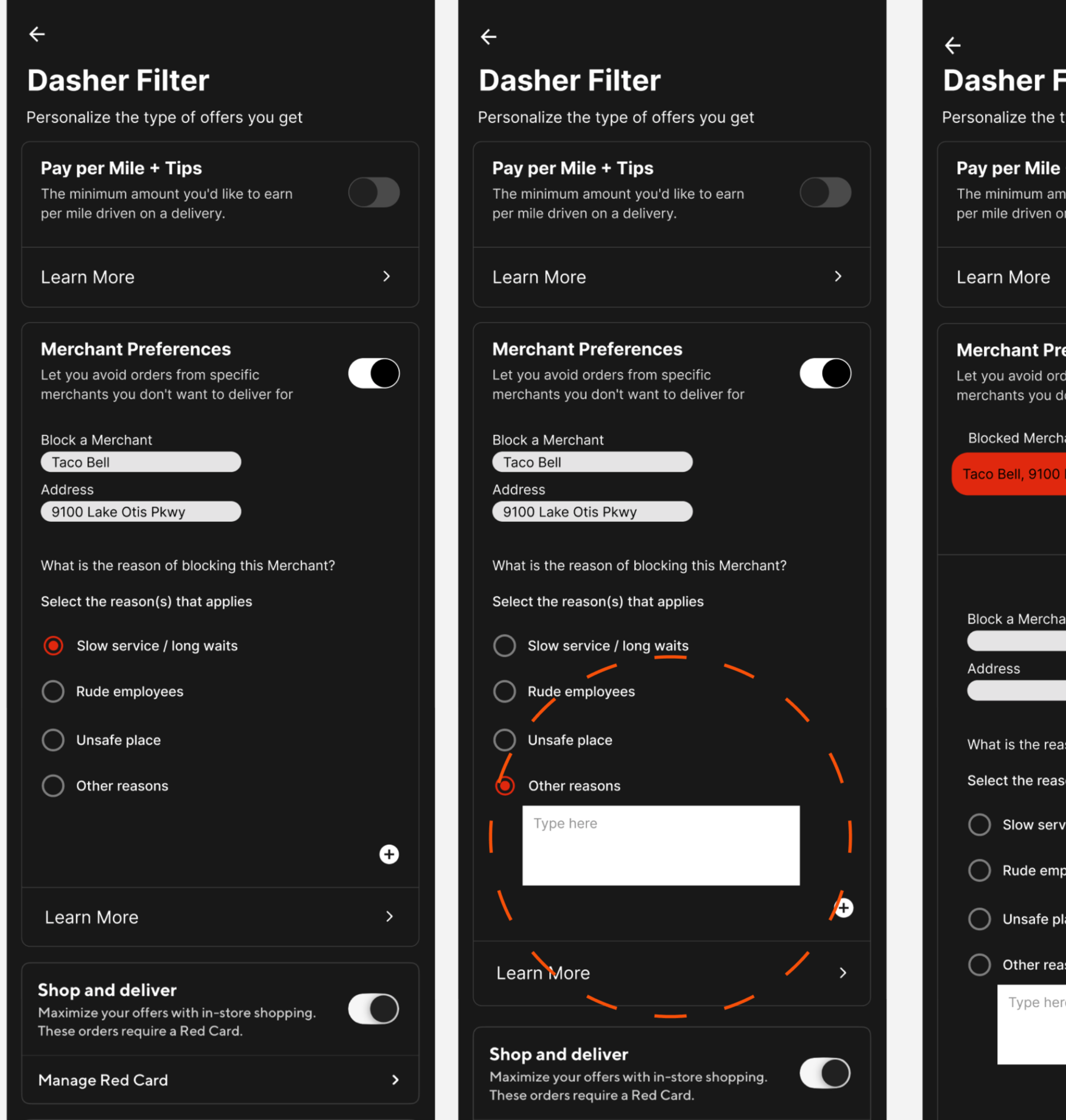Tap red Taco Bell blocked merchant chip
Screen dimensions: 1066x1120
tap(1009, 474)
